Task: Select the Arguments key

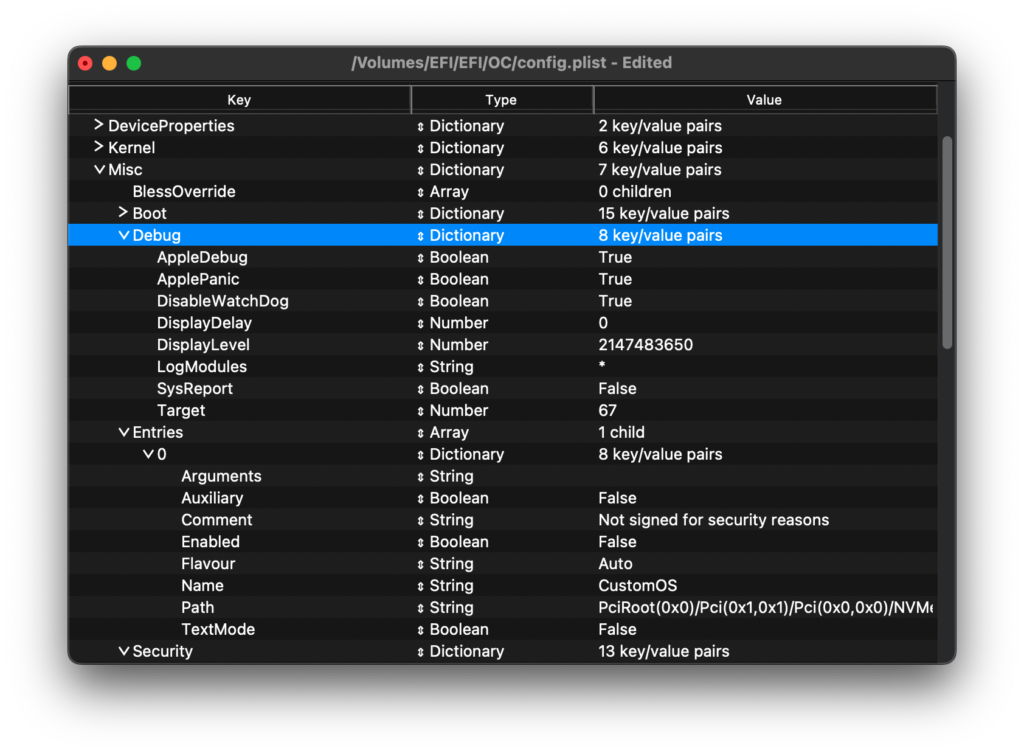Action: tap(221, 477)
